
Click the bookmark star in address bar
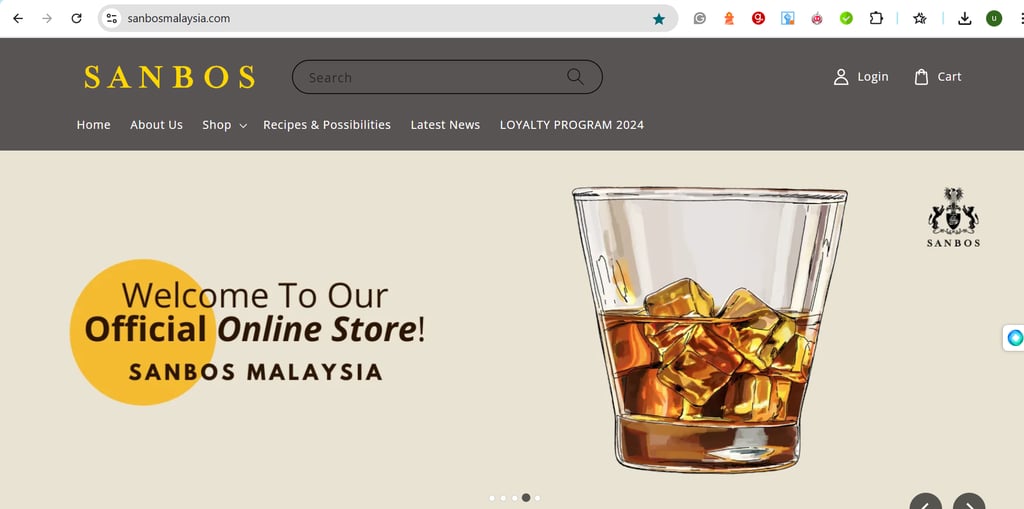point(658,18)
